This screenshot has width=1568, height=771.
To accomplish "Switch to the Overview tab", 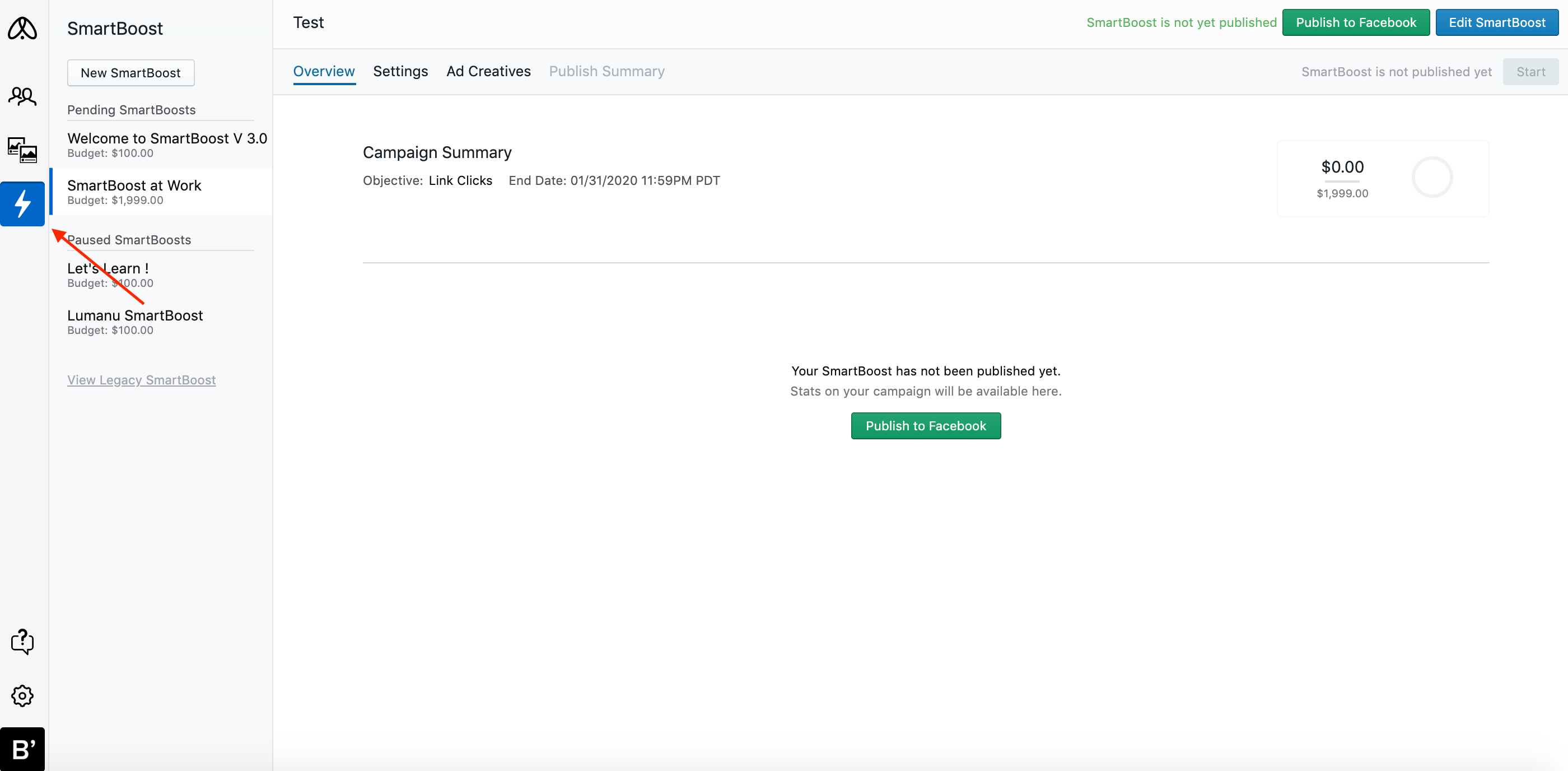I will click(x=324, y=71).
